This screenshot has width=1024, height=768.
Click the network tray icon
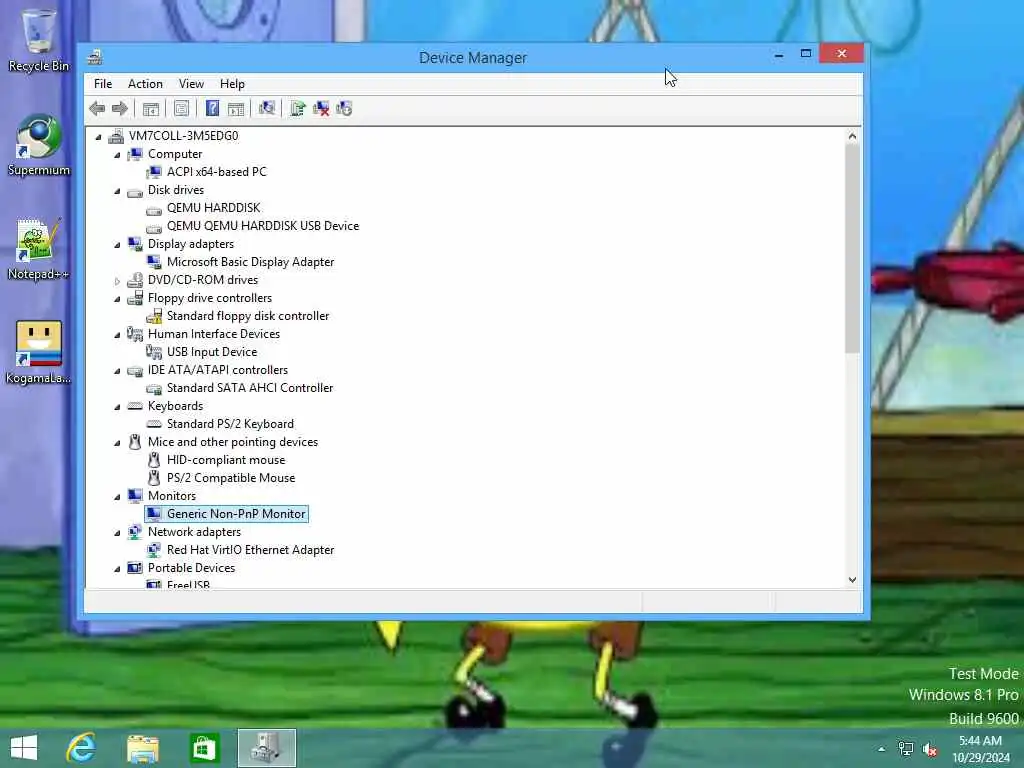906,749
